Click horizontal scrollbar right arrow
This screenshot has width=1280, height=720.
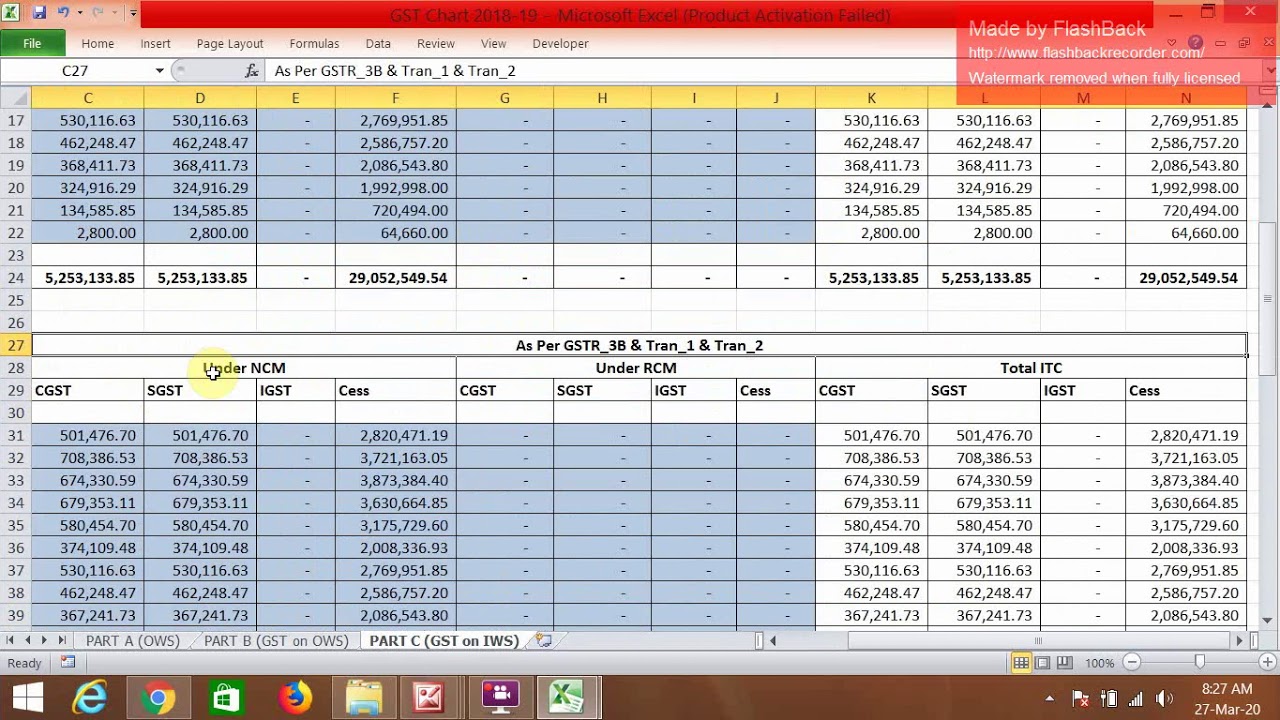click(x=1239, y=640)
